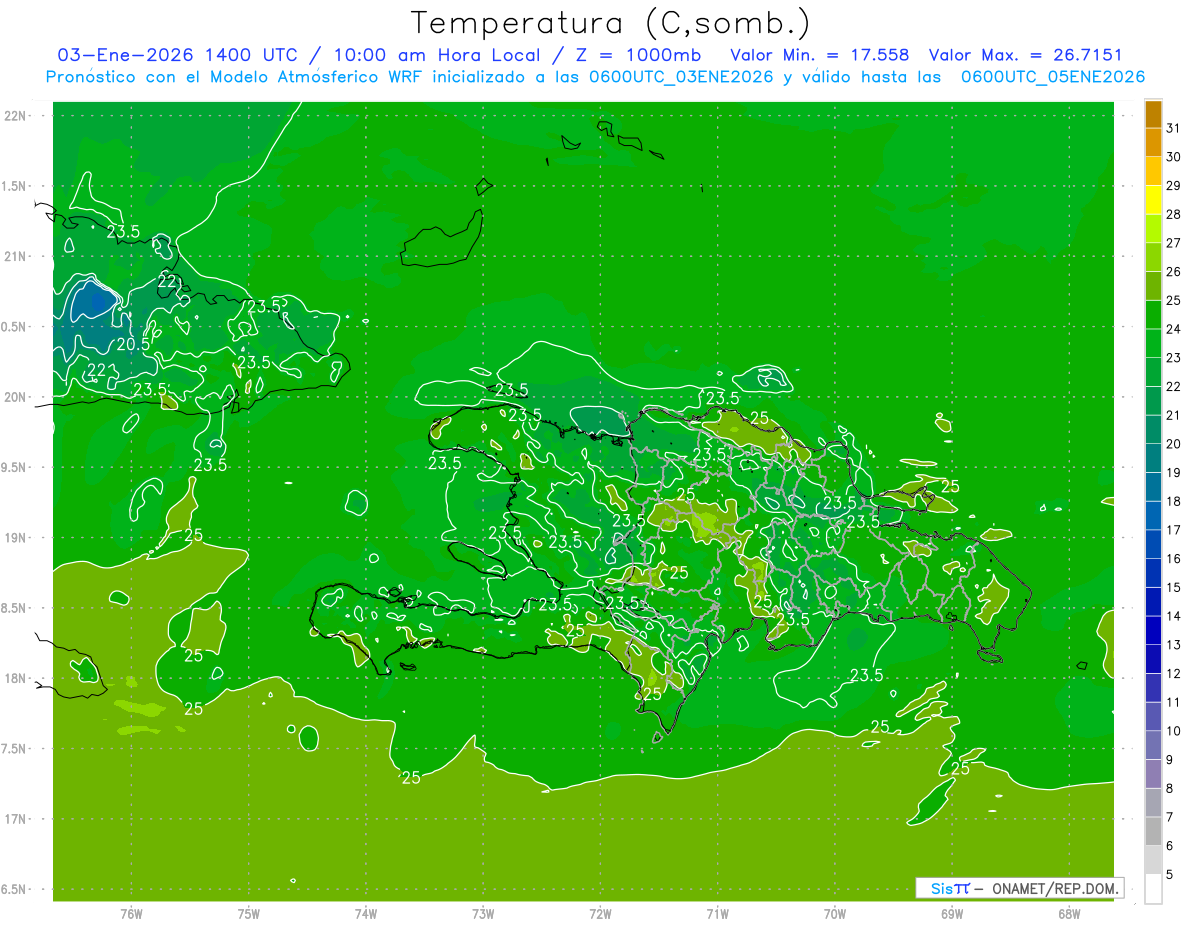
Task: Click legend value 27 on the color scale
Action: 1174,243
